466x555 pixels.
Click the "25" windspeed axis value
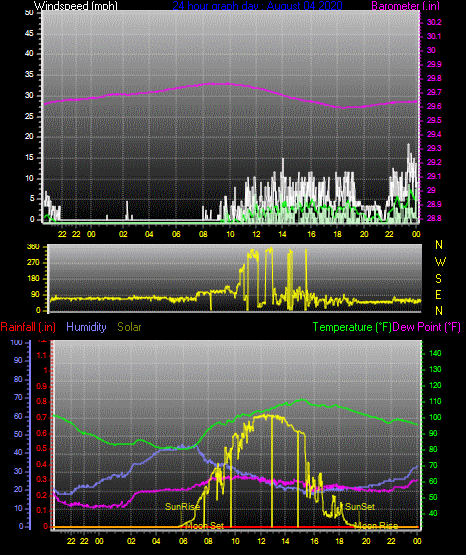tap(29, 116)
